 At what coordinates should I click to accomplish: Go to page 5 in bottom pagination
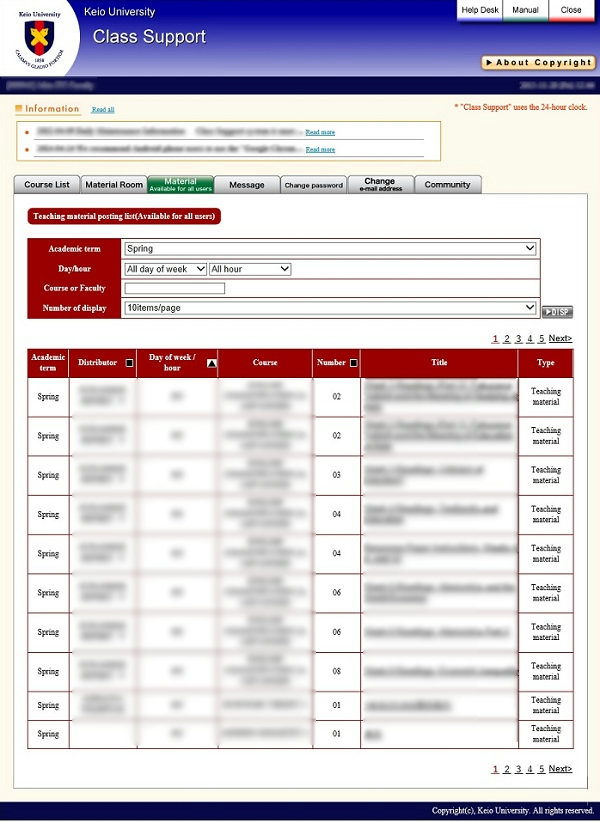click(x=541, y=769)
